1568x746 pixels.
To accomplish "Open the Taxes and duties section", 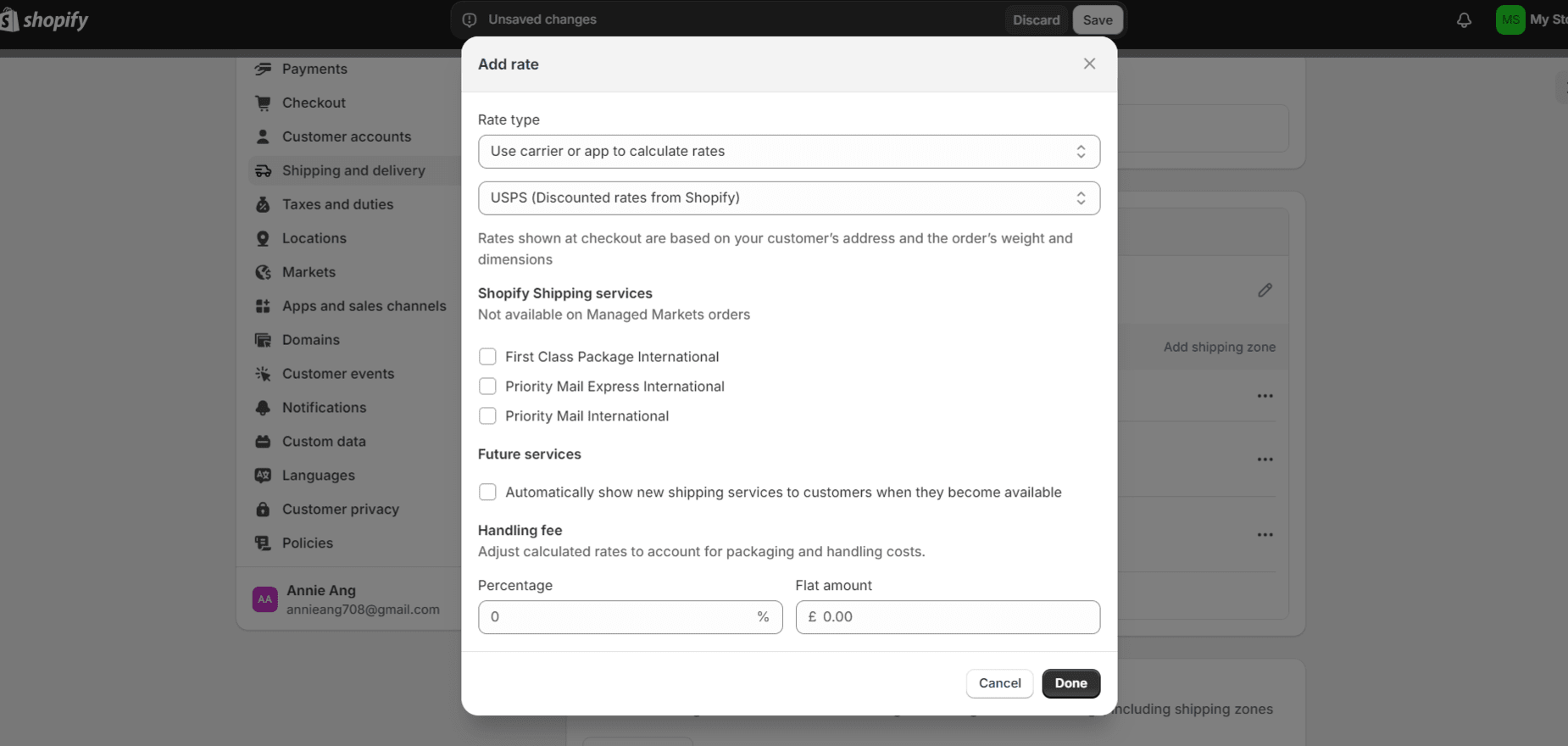I will 337,204.
